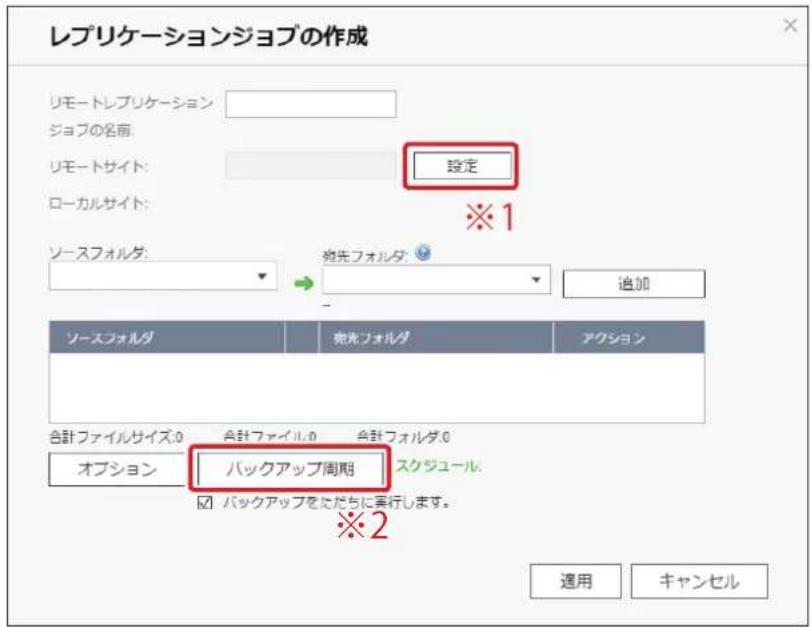Click the 追加 button
The height and width of the screenshot is (628, 812).
point(634,284)
